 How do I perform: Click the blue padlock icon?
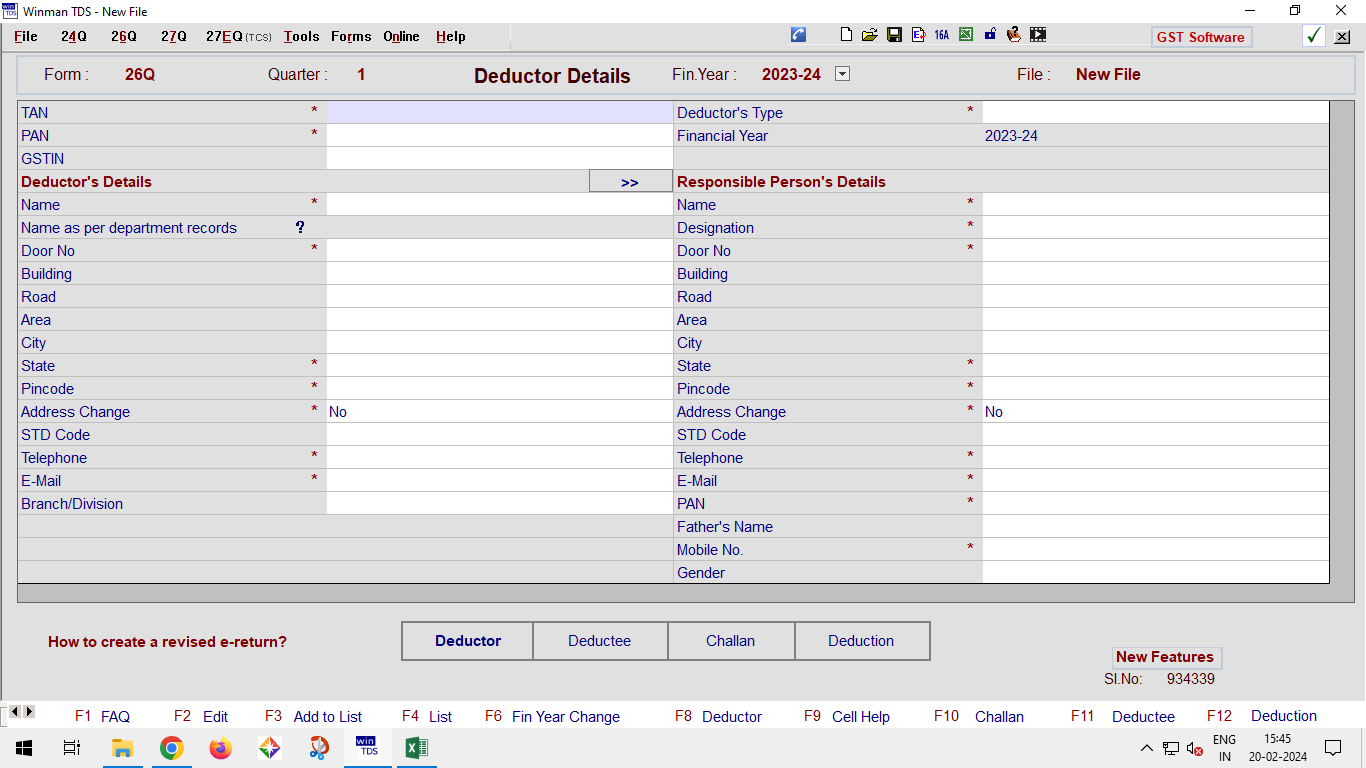coord(990,35)
